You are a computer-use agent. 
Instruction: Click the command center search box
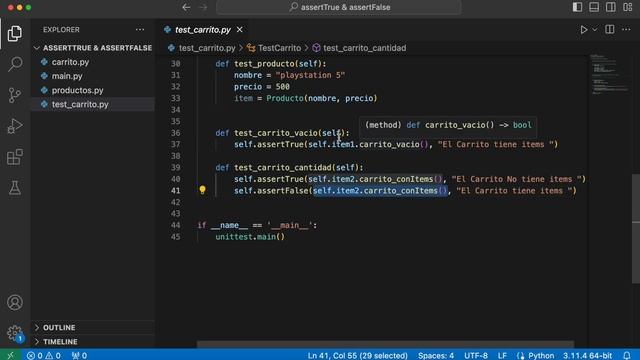(339, 7)
